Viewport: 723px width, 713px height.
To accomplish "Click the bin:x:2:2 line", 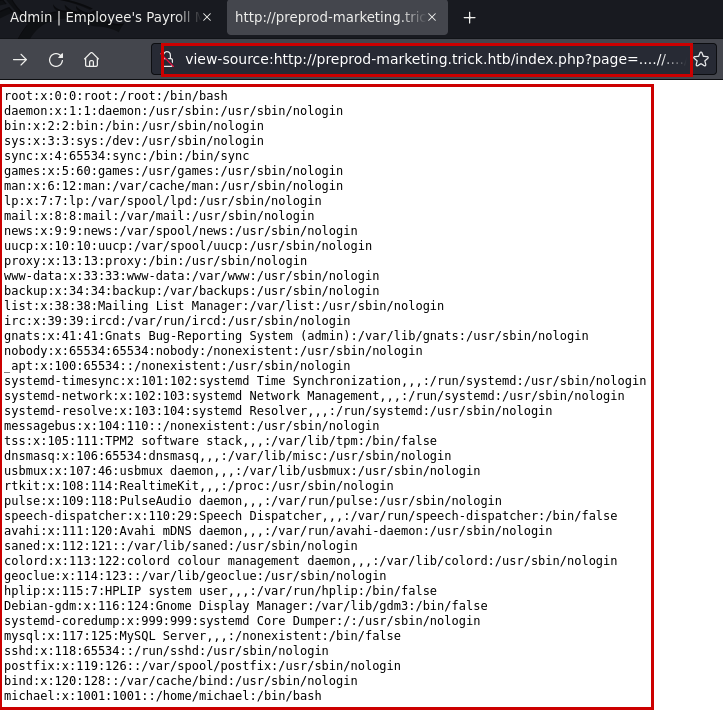I will coord(134,126).
